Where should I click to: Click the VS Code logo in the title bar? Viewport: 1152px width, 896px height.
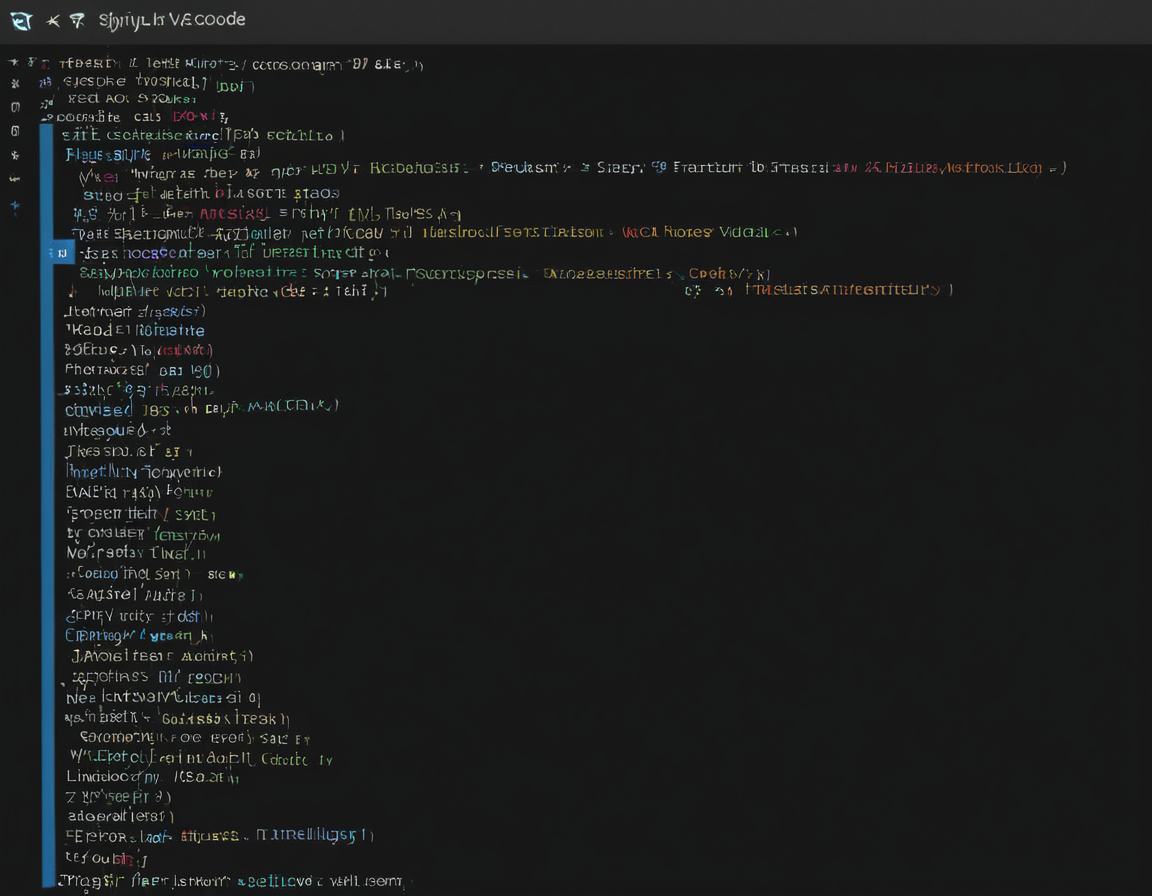pos(22,20)
